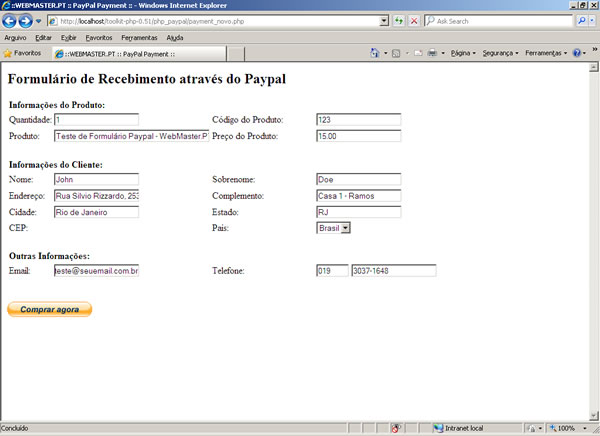Viewport: 600px width, 436px height.
Task: Click the Código do Produto field
Action: (359, 119)
